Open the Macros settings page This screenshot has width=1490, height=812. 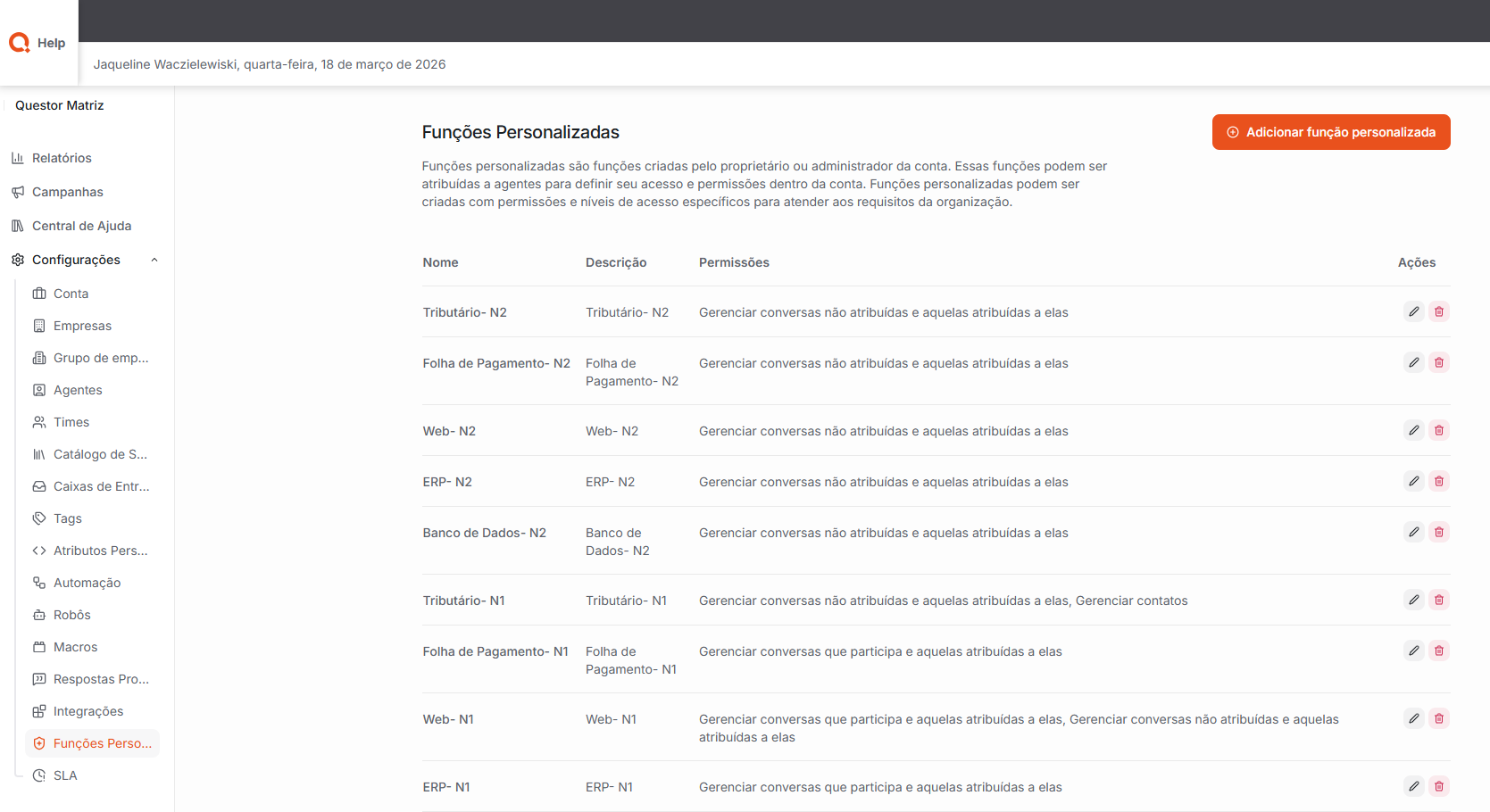coord(75,647)
